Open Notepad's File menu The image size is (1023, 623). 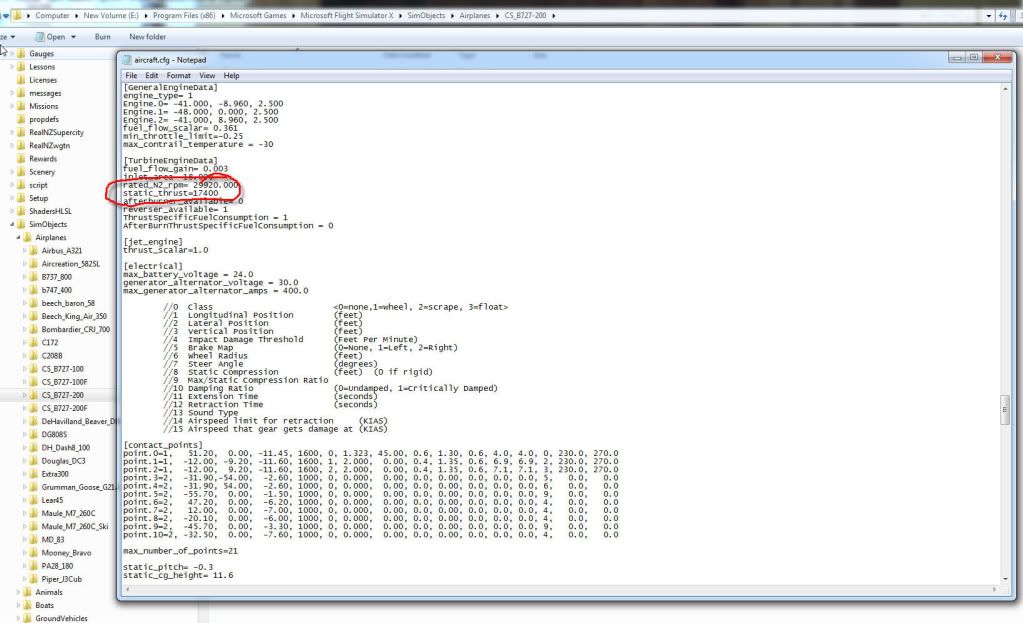(131, 76)
